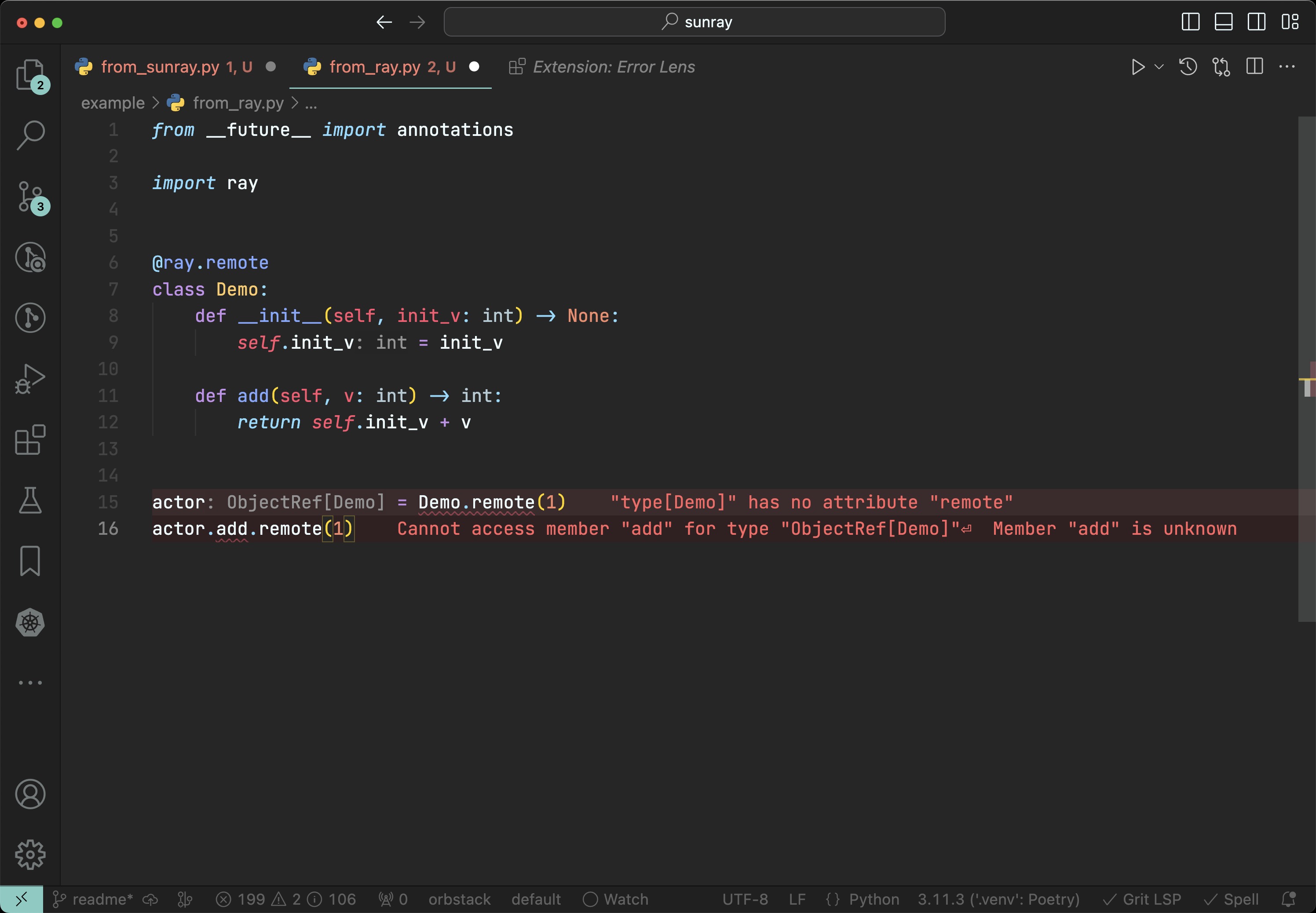Open the Search view in the sidebar
The width and height of the screenshot is (1316, 913).
pyautogui.click(x=30, y=135)
